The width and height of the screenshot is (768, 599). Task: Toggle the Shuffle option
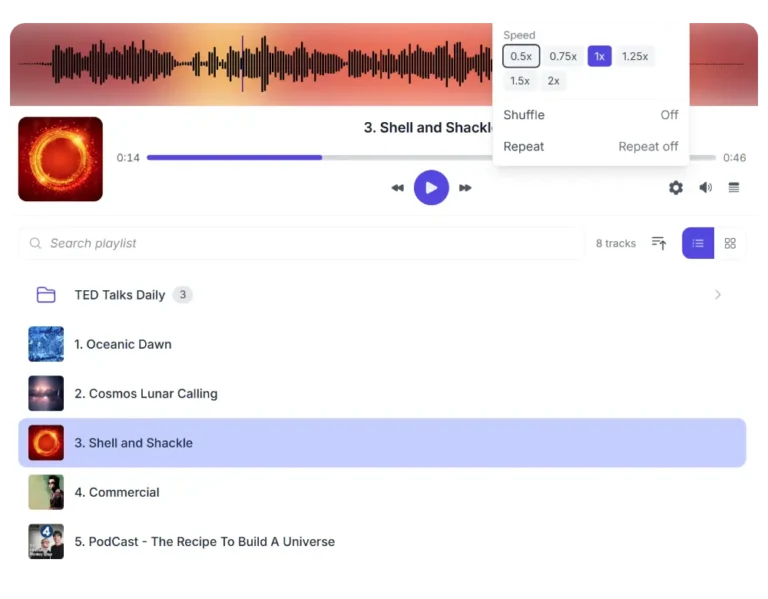pos(591,115)
